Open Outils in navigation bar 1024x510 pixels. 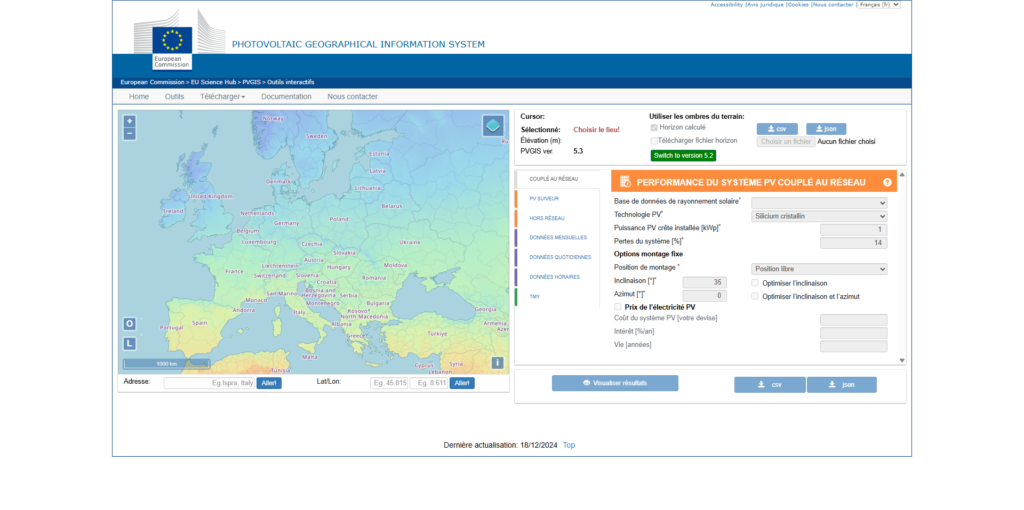(174, 97)
